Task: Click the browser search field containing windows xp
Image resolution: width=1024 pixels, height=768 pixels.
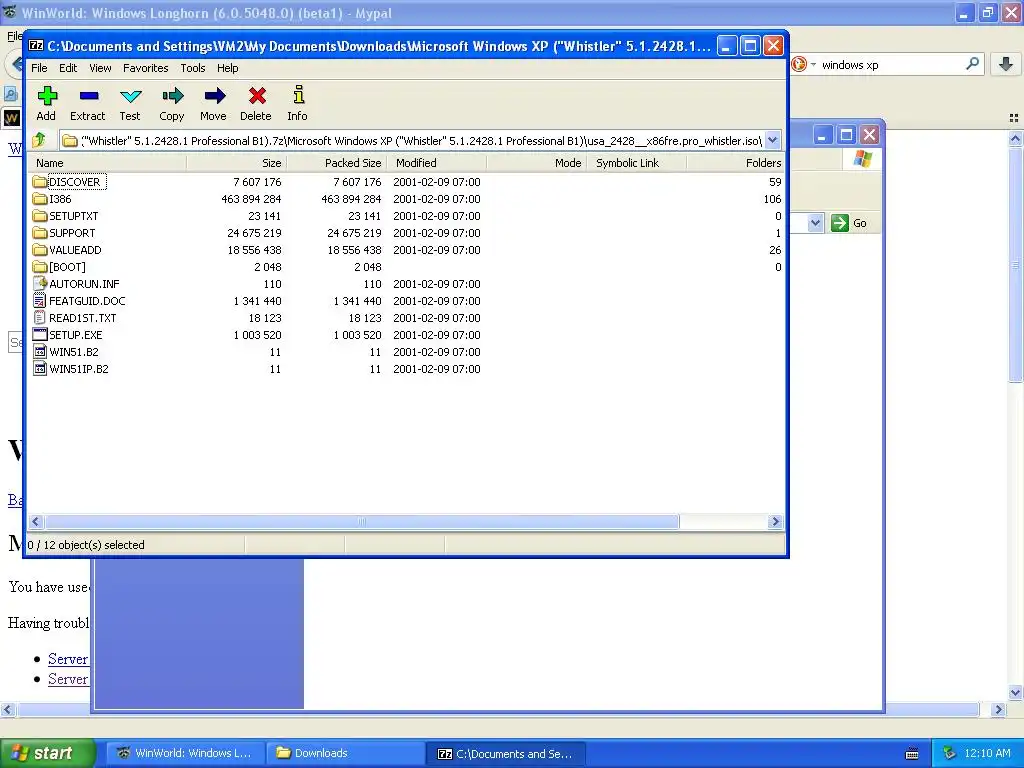Action: (889, 65)
